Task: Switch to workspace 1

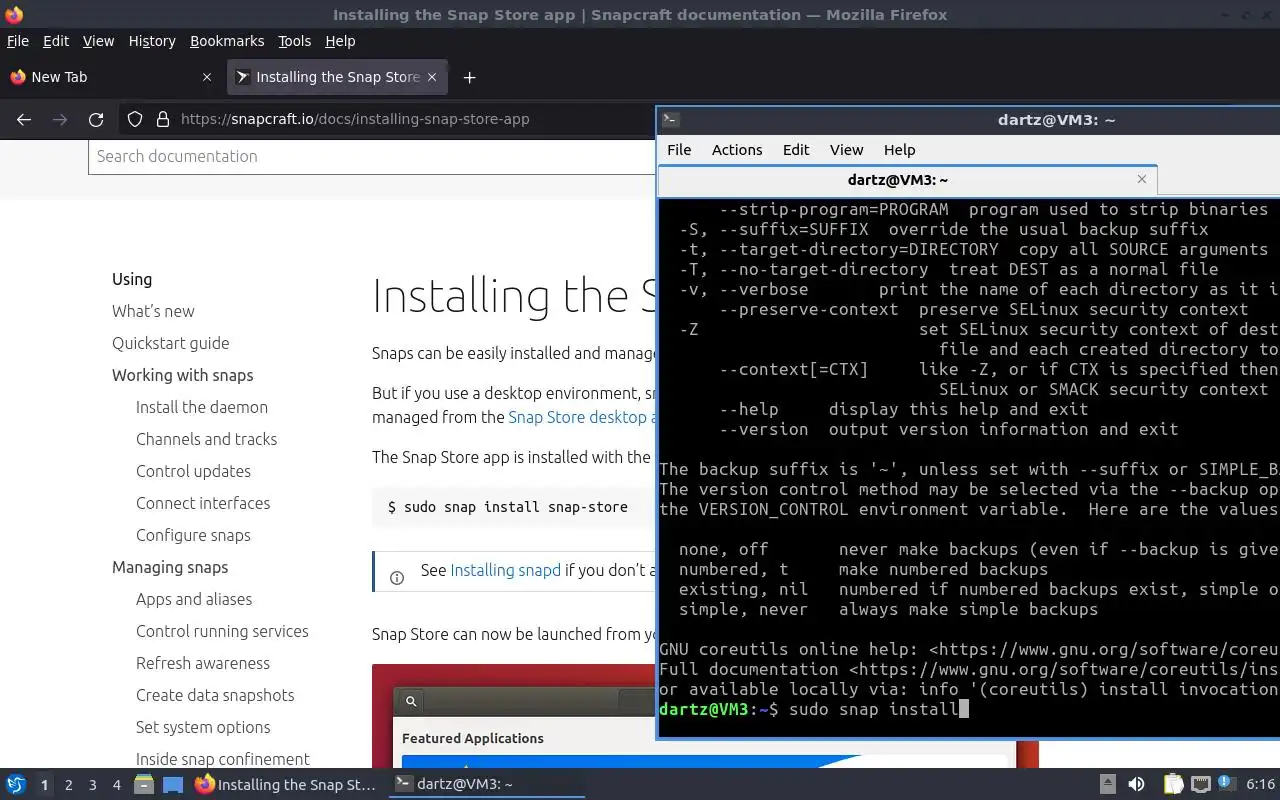Action: click(44, 785)
